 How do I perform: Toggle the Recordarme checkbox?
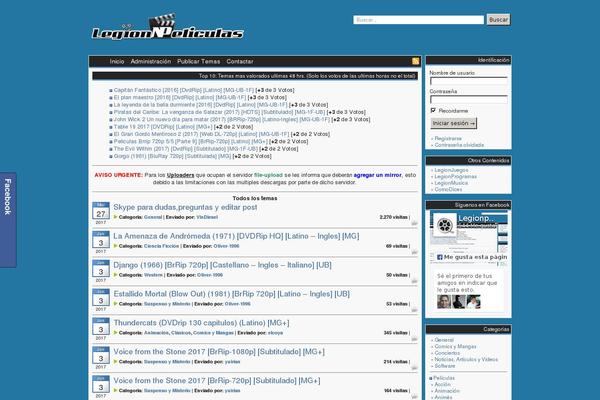pyautogui.click(x=433, y=111)
